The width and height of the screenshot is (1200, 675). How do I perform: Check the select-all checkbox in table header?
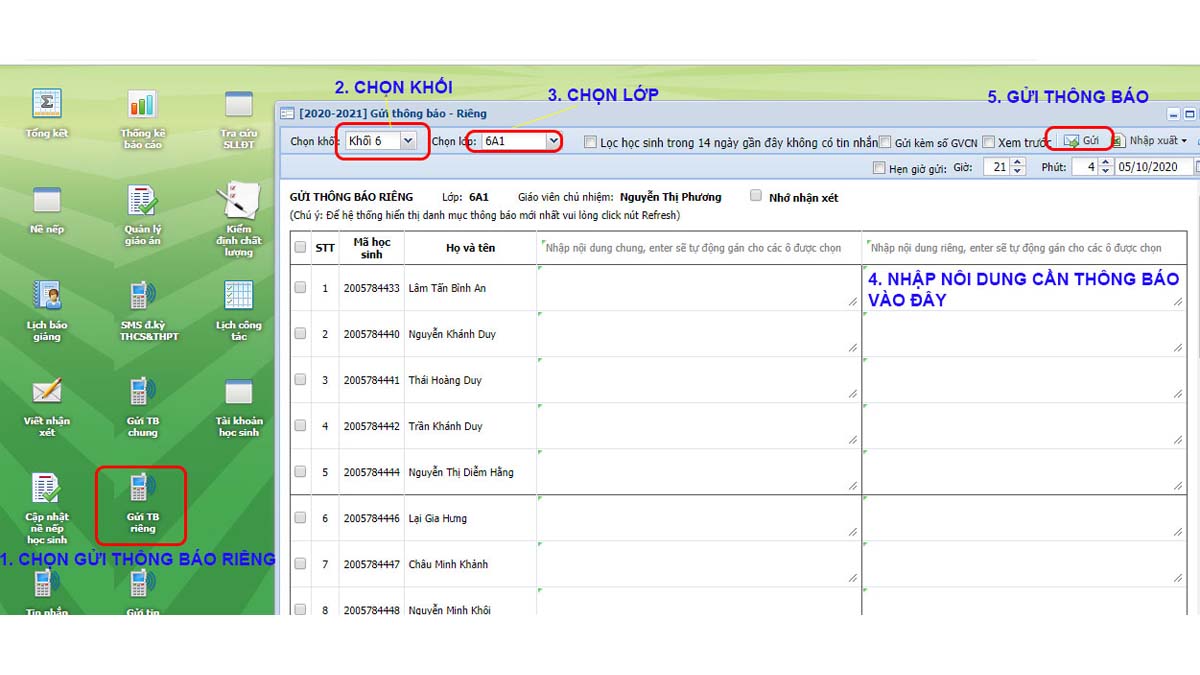pyautogui.click(x=300, y=247)
